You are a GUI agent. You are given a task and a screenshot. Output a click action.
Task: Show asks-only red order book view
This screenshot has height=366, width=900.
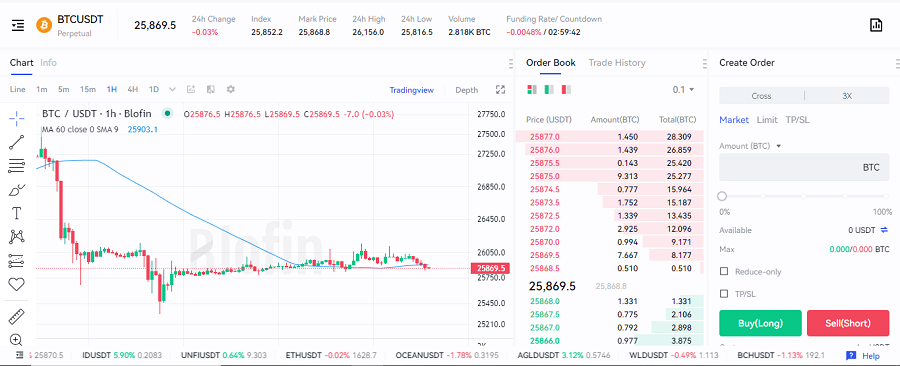567,89
